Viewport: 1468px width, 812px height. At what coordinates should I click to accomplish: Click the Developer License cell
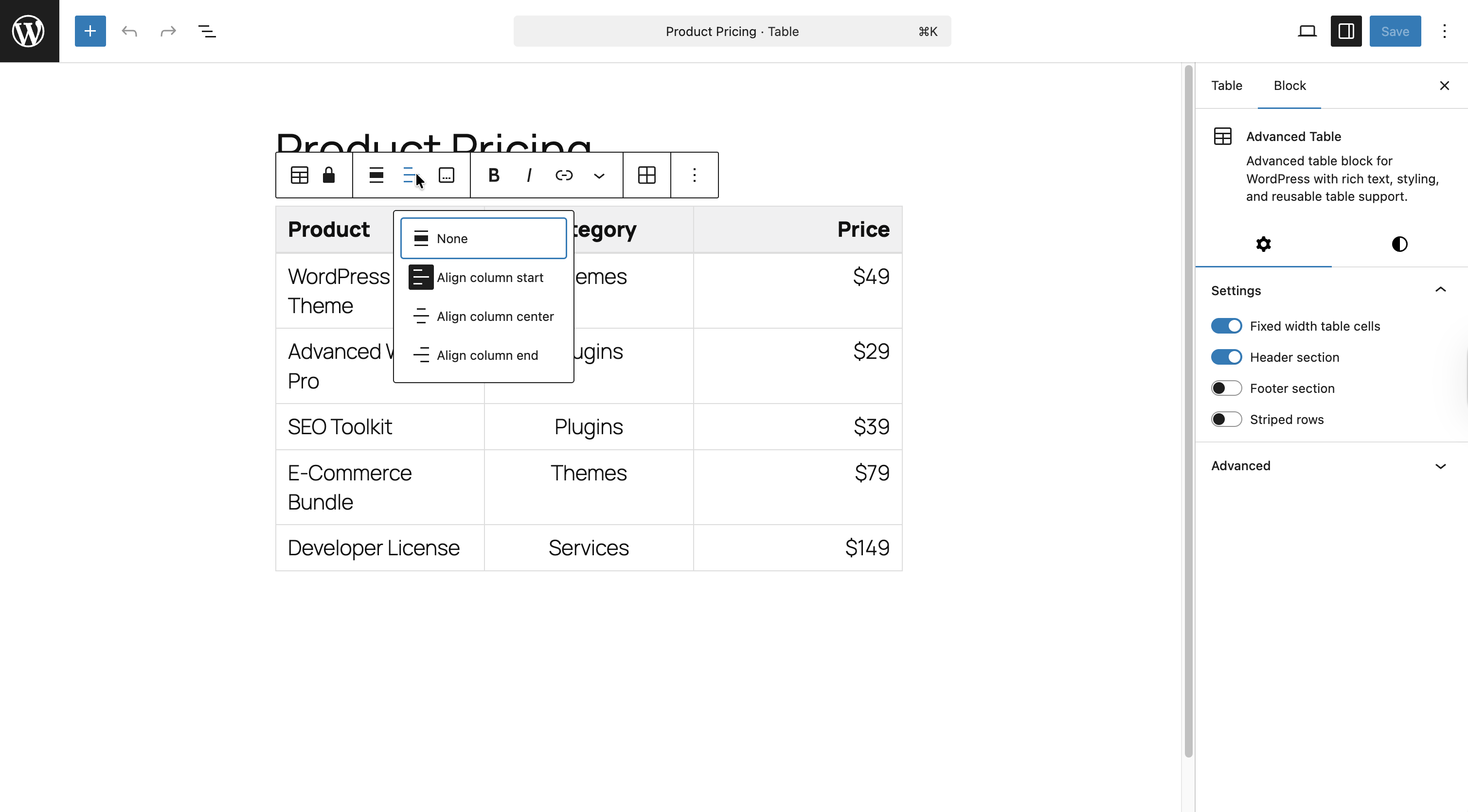click(x=380, y=548)
